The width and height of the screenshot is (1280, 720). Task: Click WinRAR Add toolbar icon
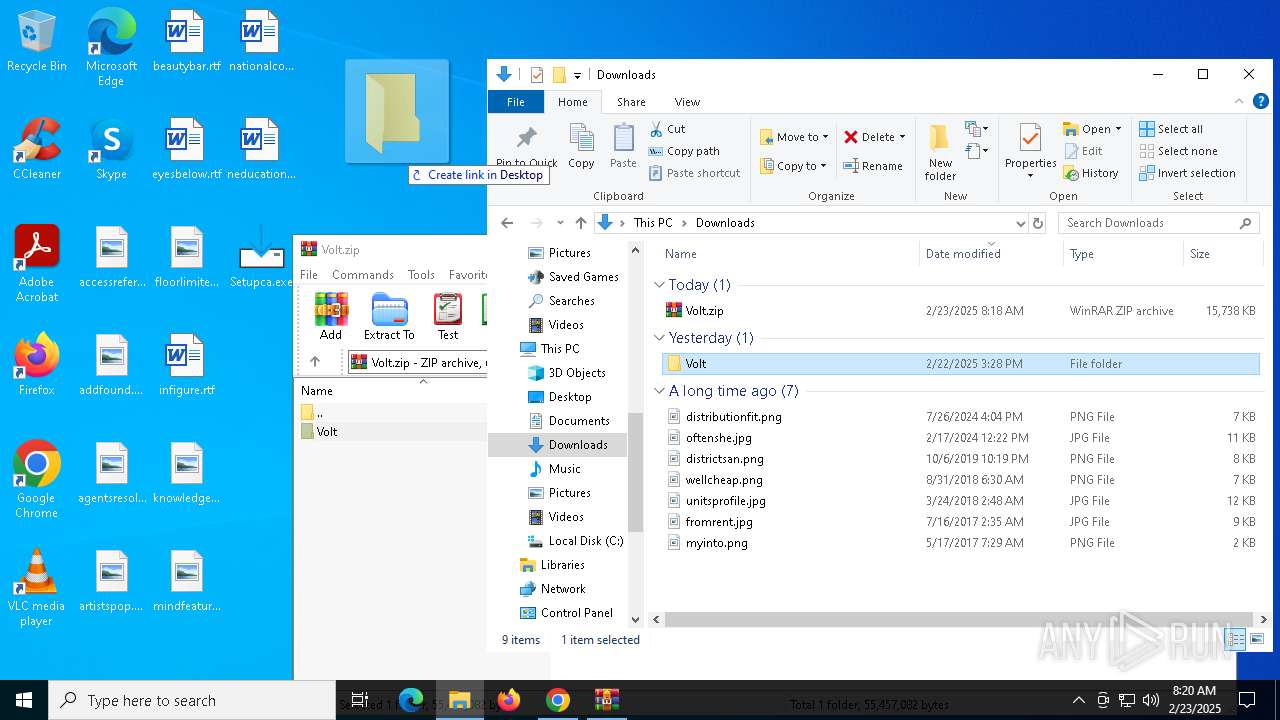(331, 316)
